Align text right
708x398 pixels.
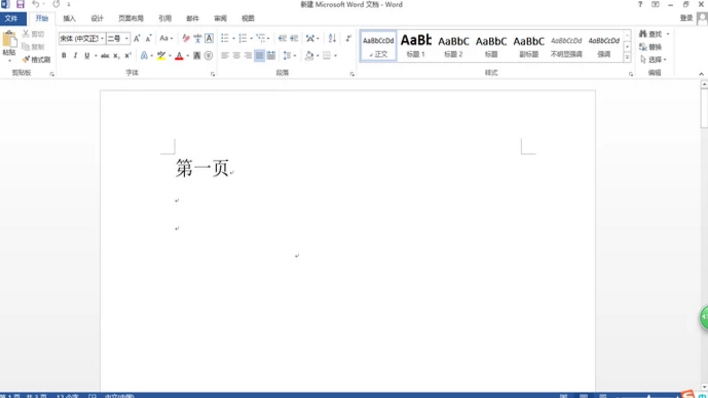[x=248, y=56]
